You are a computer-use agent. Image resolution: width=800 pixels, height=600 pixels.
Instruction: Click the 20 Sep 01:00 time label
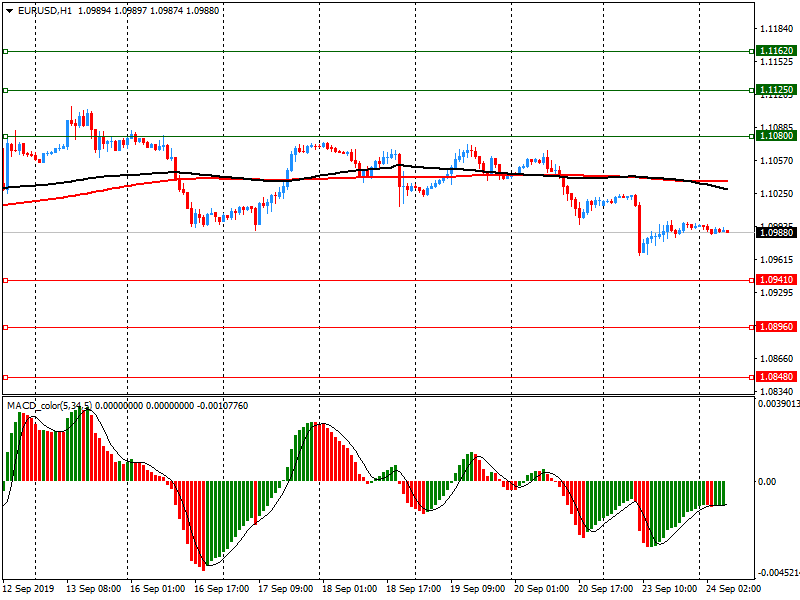(541, 589)
